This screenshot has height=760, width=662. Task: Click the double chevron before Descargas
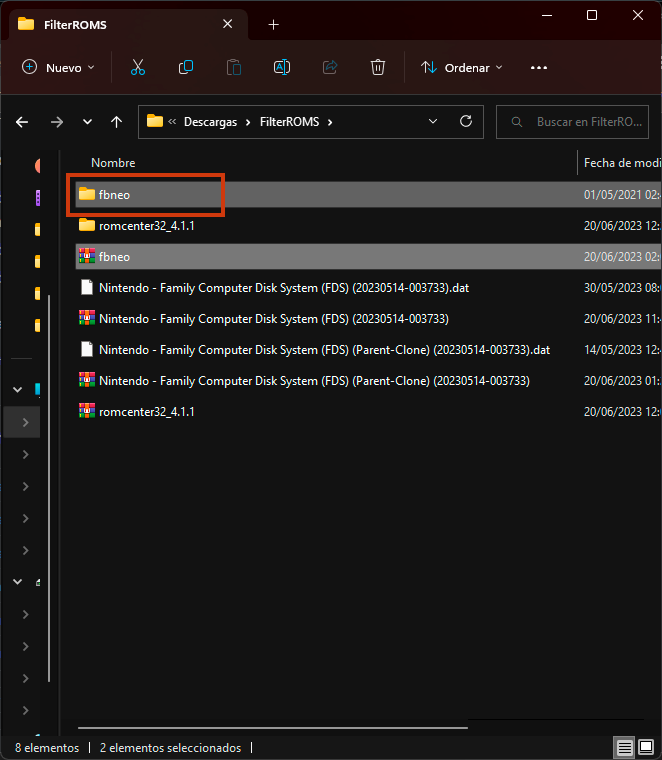coord(172,122)
